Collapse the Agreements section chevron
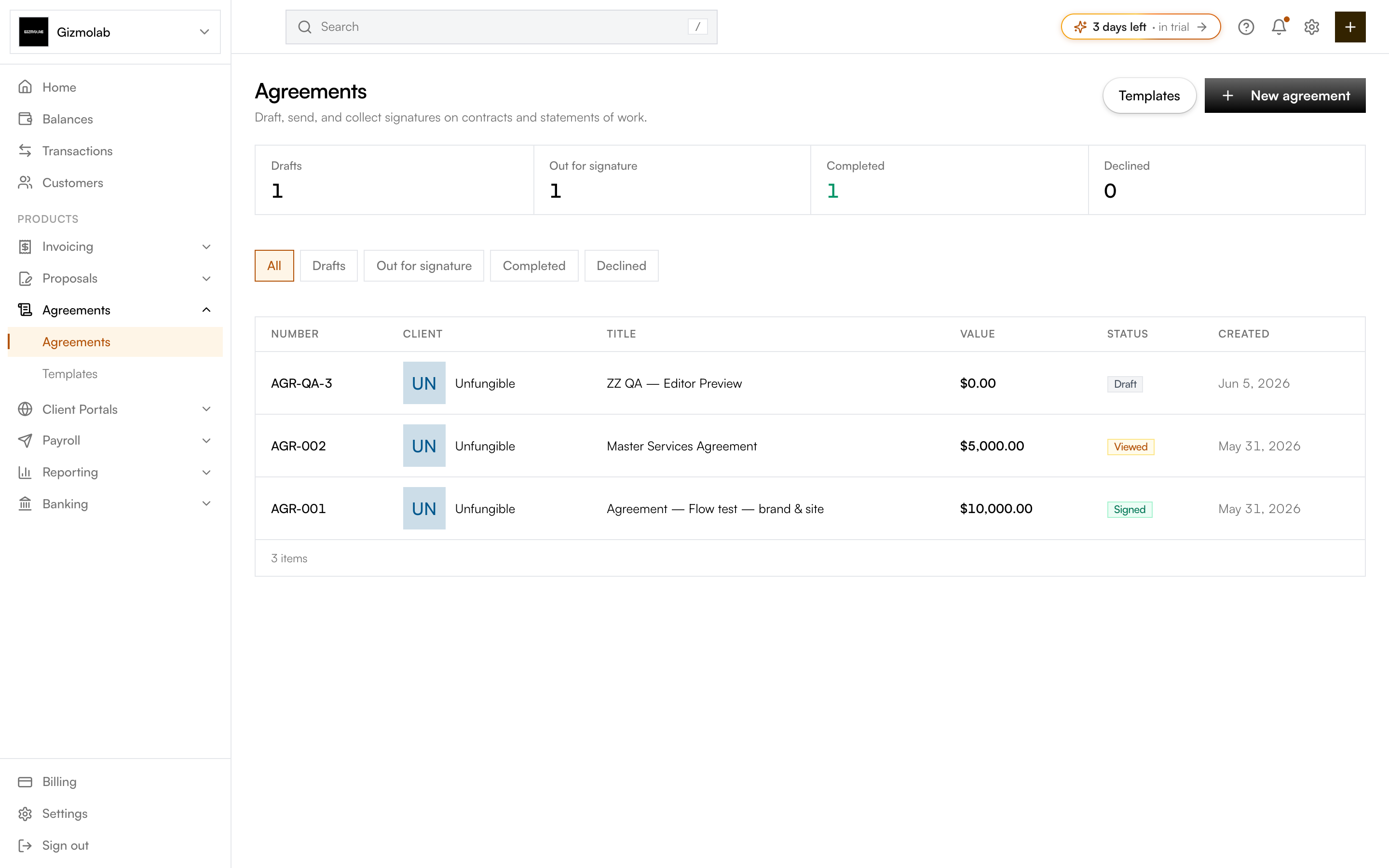 coord(206,310)
